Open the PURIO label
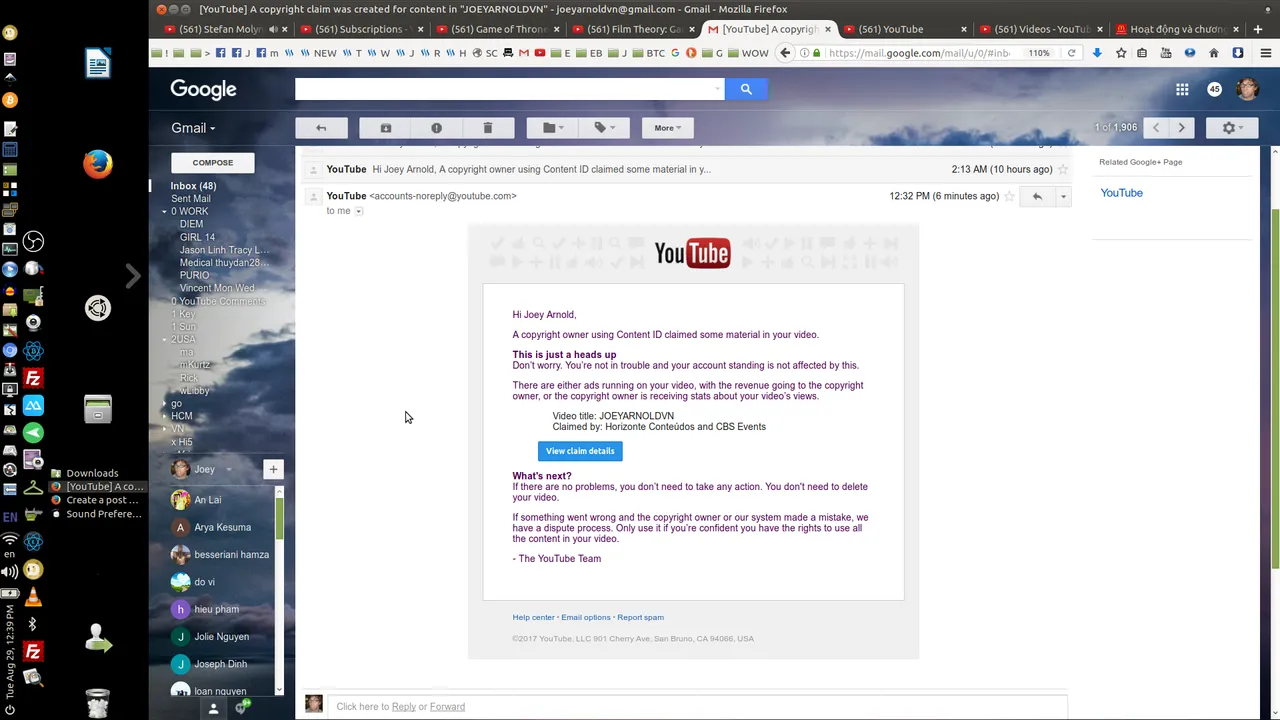1280x720 pixels. pos(194,276)
